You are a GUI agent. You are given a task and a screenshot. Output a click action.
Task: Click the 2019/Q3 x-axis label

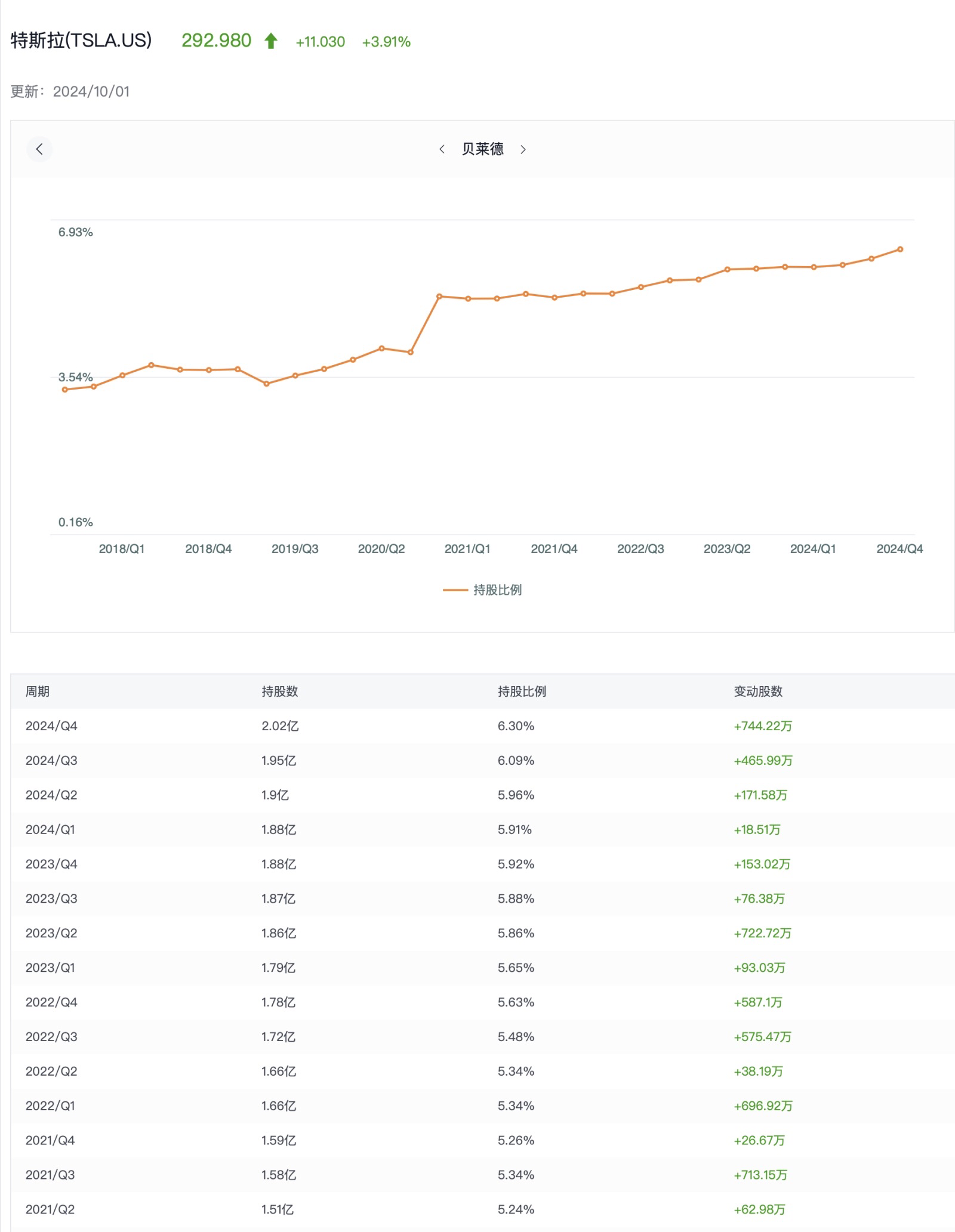(x=295, y=549)
